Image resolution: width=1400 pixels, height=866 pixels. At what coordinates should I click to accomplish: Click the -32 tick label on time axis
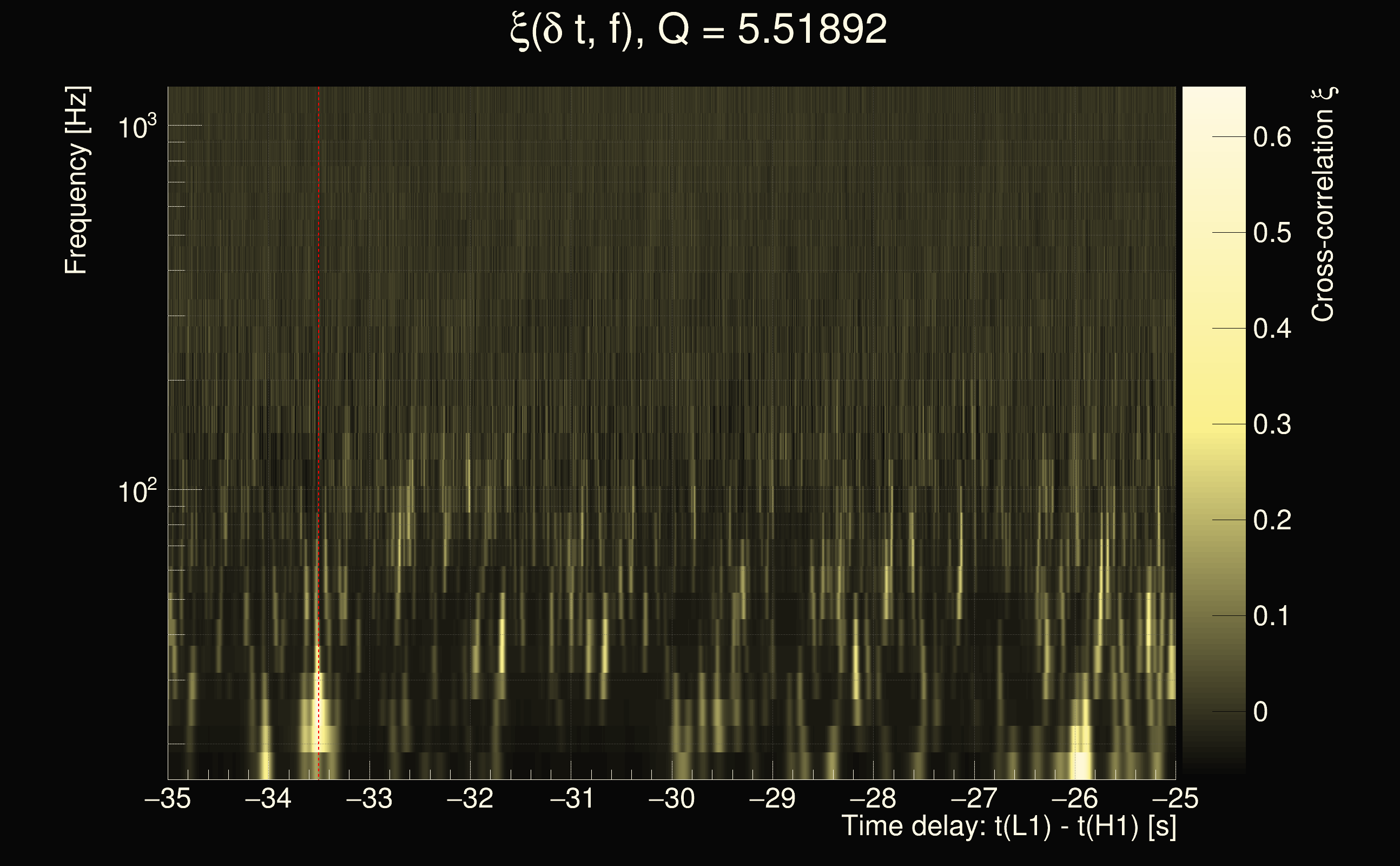coord(470,799)
